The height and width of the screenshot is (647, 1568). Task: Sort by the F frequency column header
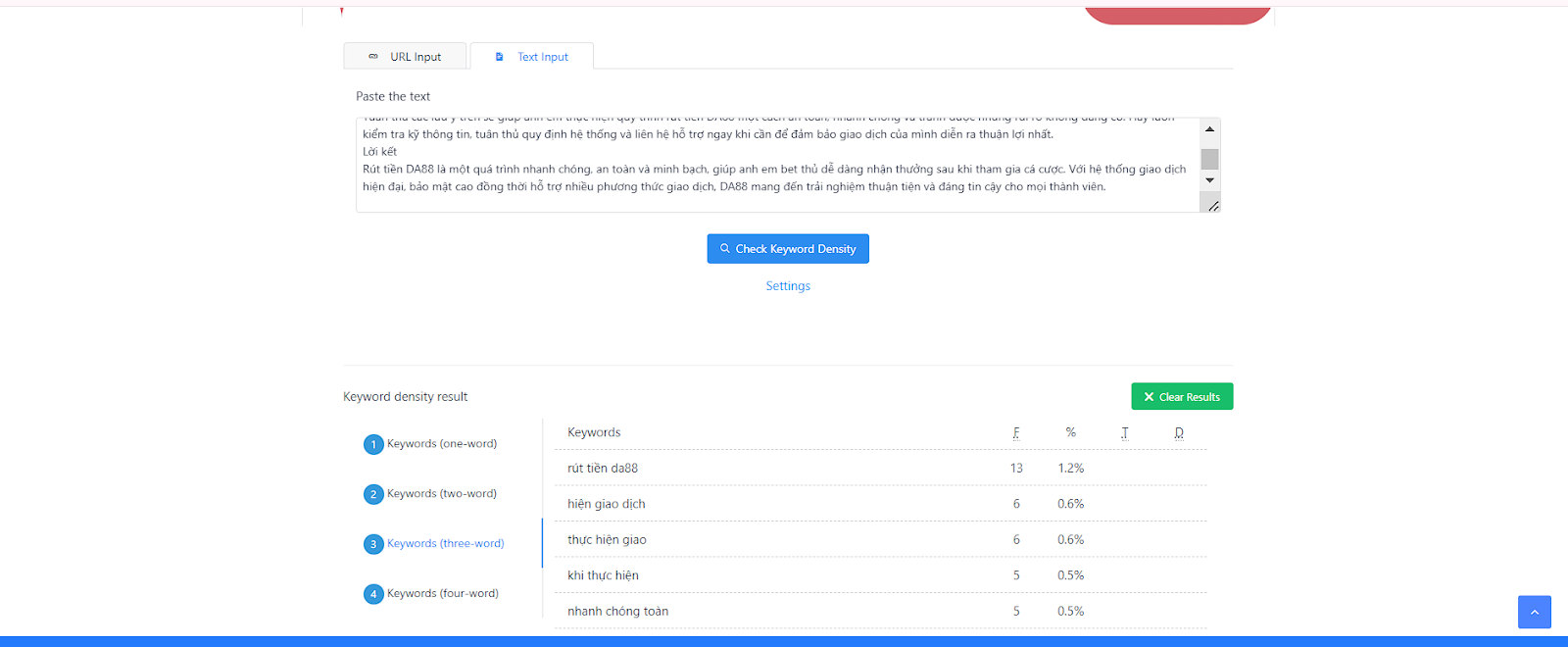pos(1016,432)
